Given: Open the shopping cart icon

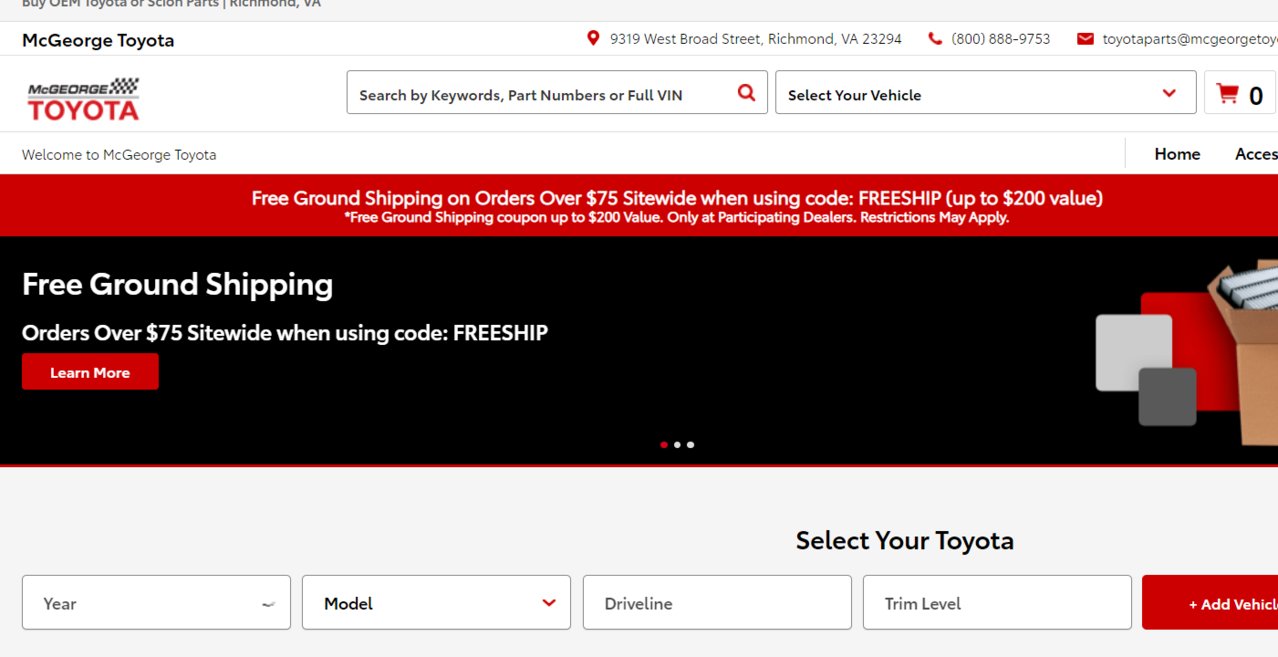Looking at the screenshot, I should 1227,94.
